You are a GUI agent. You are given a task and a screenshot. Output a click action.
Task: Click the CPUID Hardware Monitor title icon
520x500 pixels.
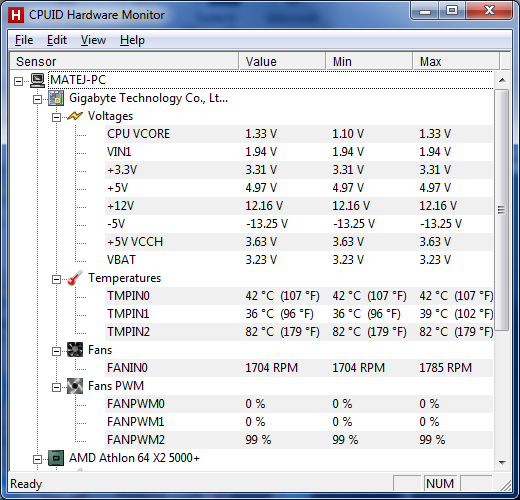click(x=16, y=15)
